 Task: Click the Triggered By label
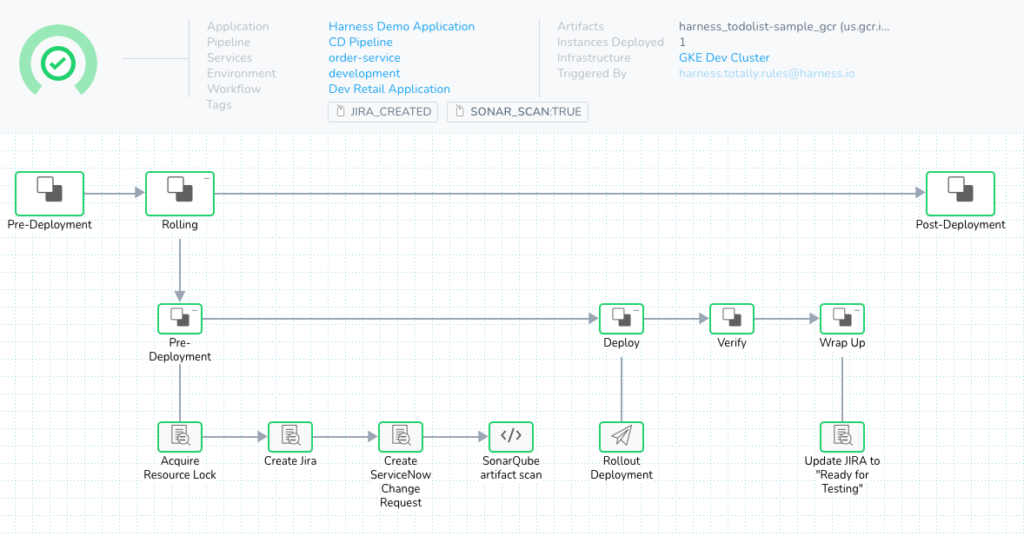click(592, 73)
